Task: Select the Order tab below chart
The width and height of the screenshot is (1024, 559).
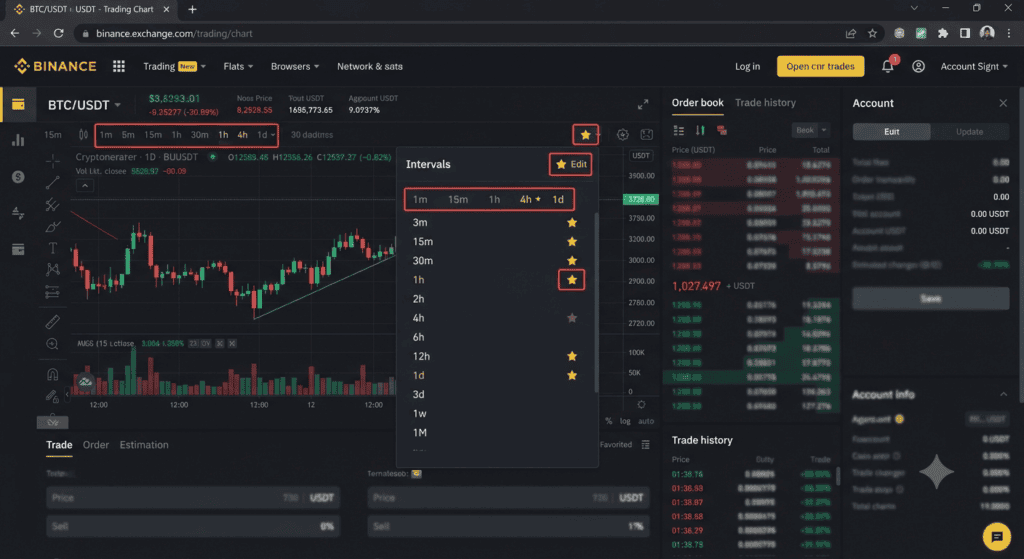Action: 95,445
